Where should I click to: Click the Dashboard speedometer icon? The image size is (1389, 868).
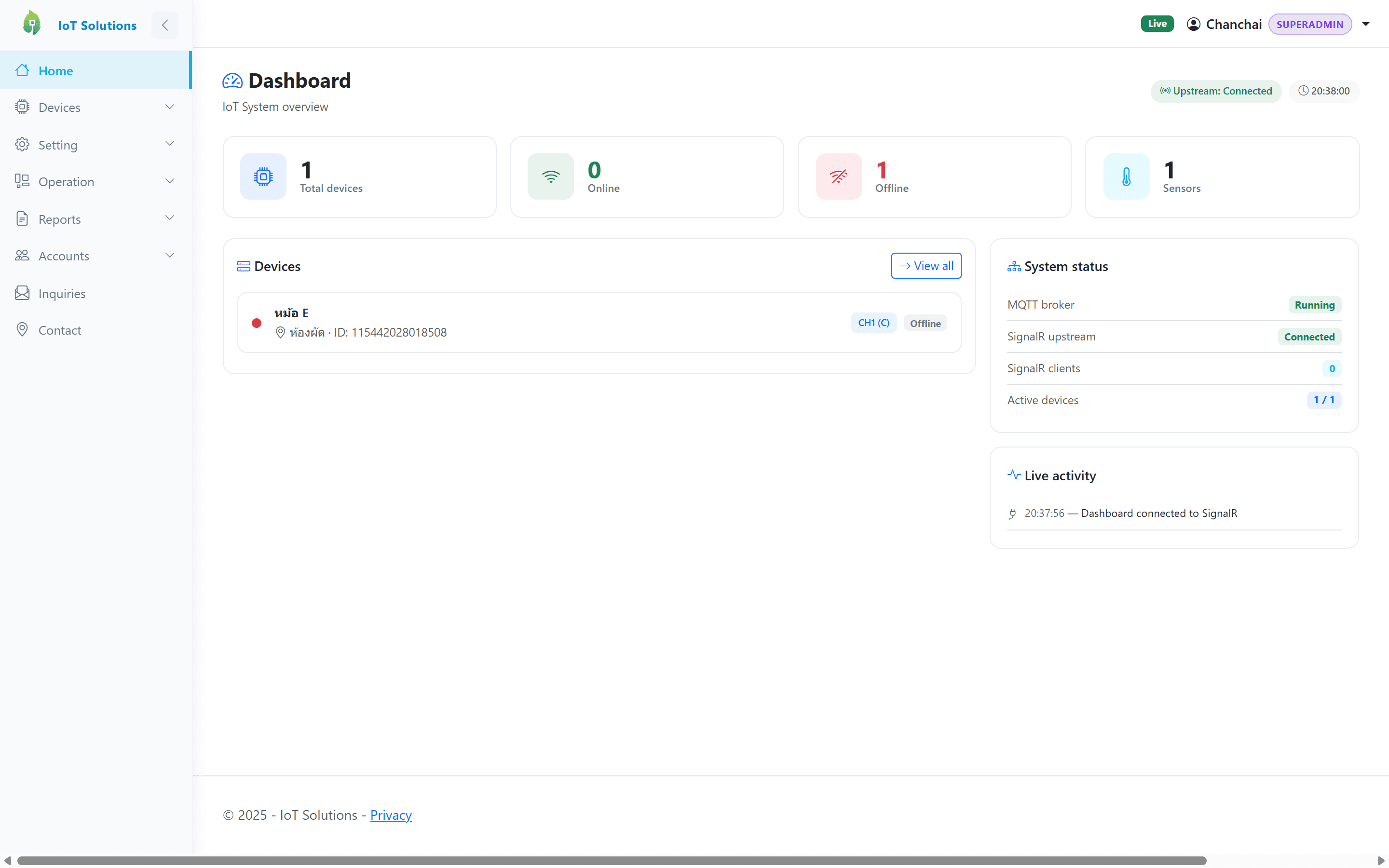coord(232,81)
